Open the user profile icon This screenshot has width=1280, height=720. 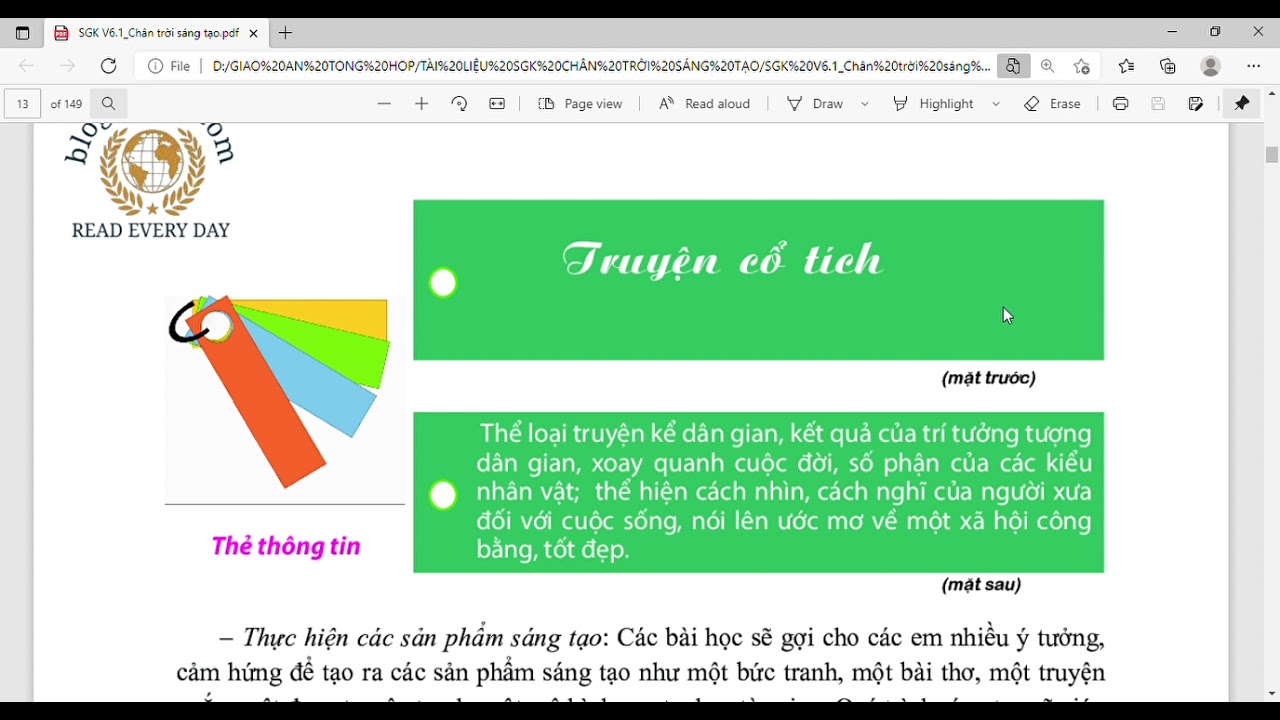click(x=1211, y=66)
